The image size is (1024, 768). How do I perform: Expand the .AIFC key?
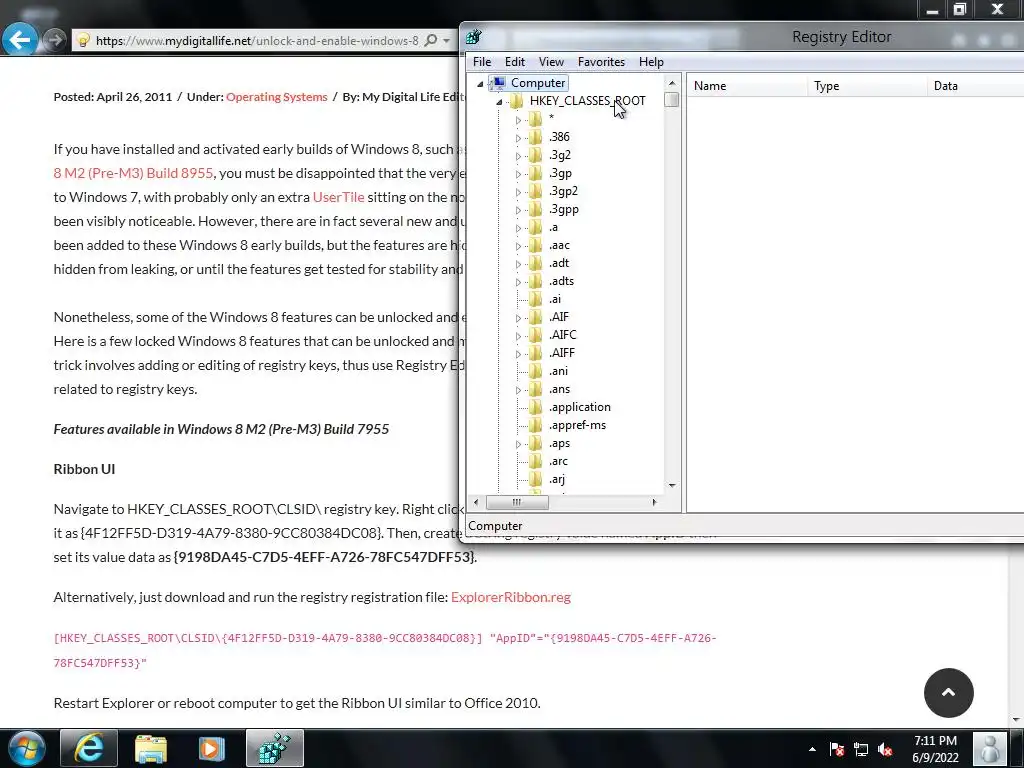[518, 336]
